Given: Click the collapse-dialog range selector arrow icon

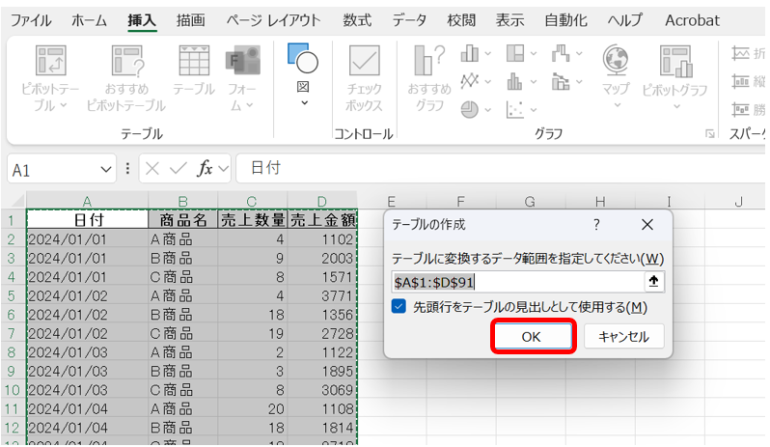Looking at the screenshot, I should pos(654,281).
